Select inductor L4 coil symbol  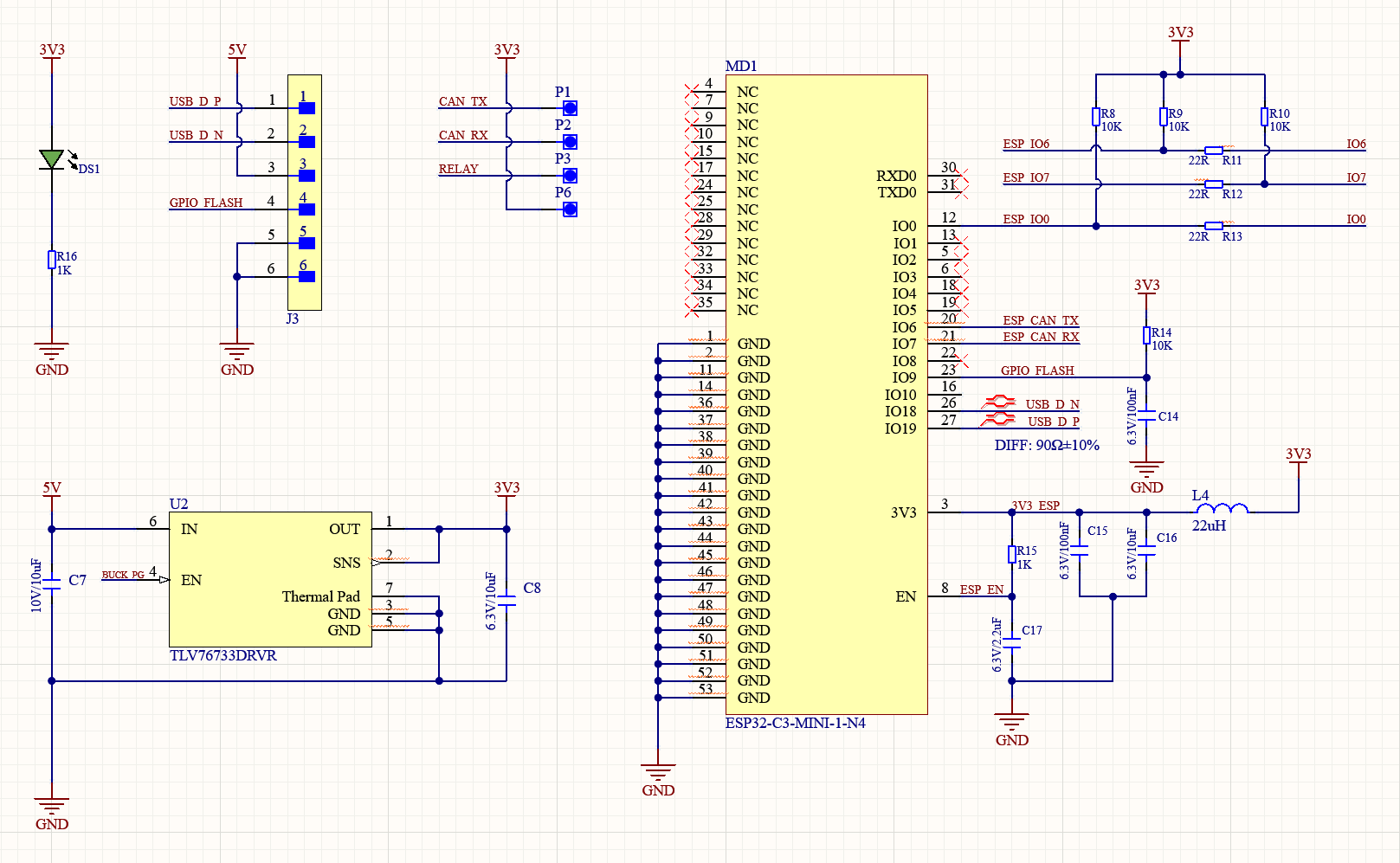tap(1222, 508)
